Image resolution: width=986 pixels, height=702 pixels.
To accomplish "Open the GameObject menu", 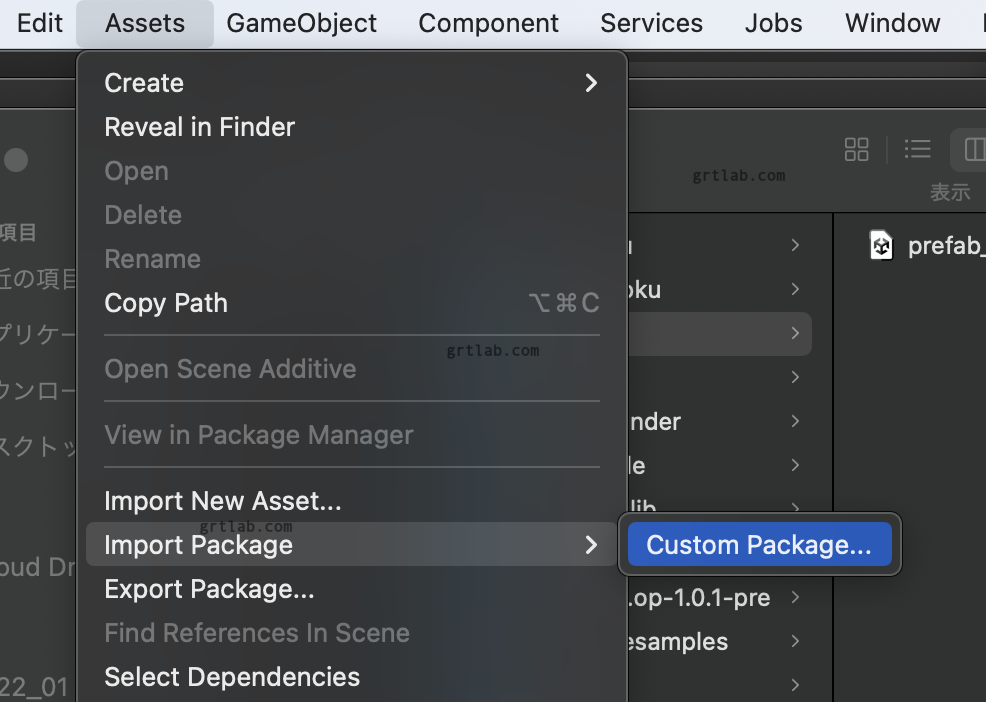I will pyautogui.click(x=301, y=23).
